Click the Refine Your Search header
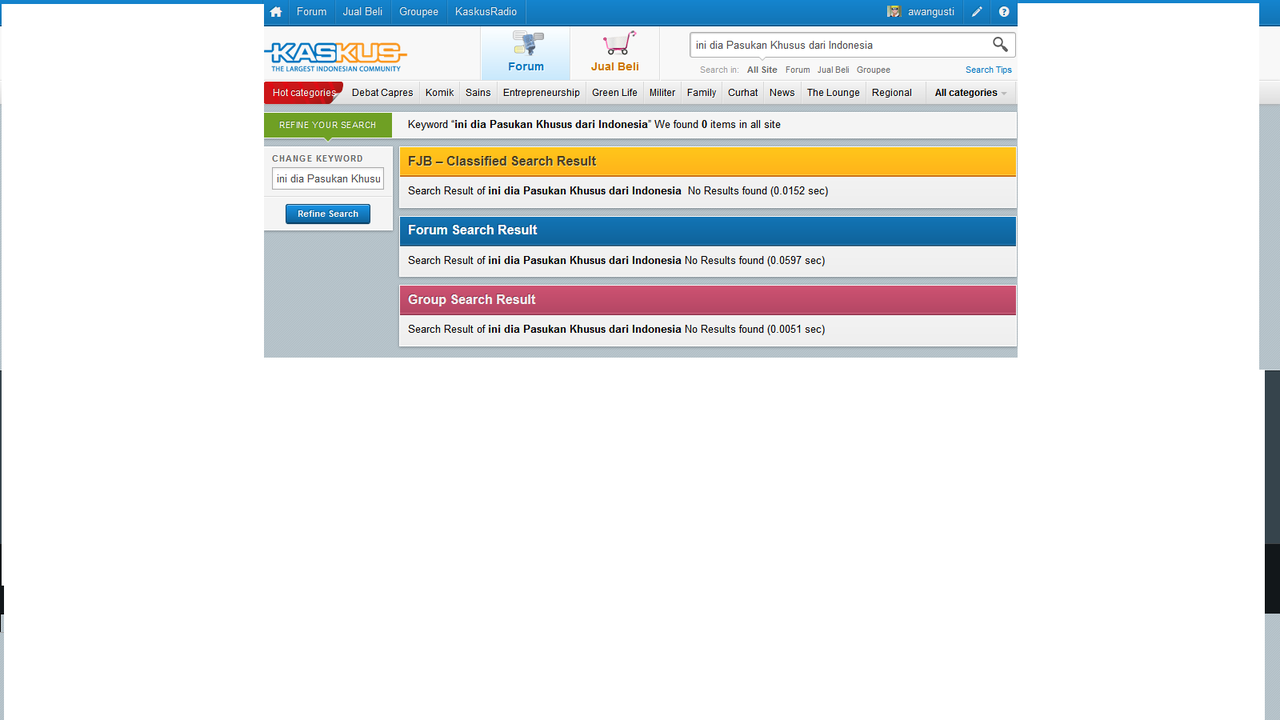This screenshot has height=720, width=1280. [x=328, y=125]
